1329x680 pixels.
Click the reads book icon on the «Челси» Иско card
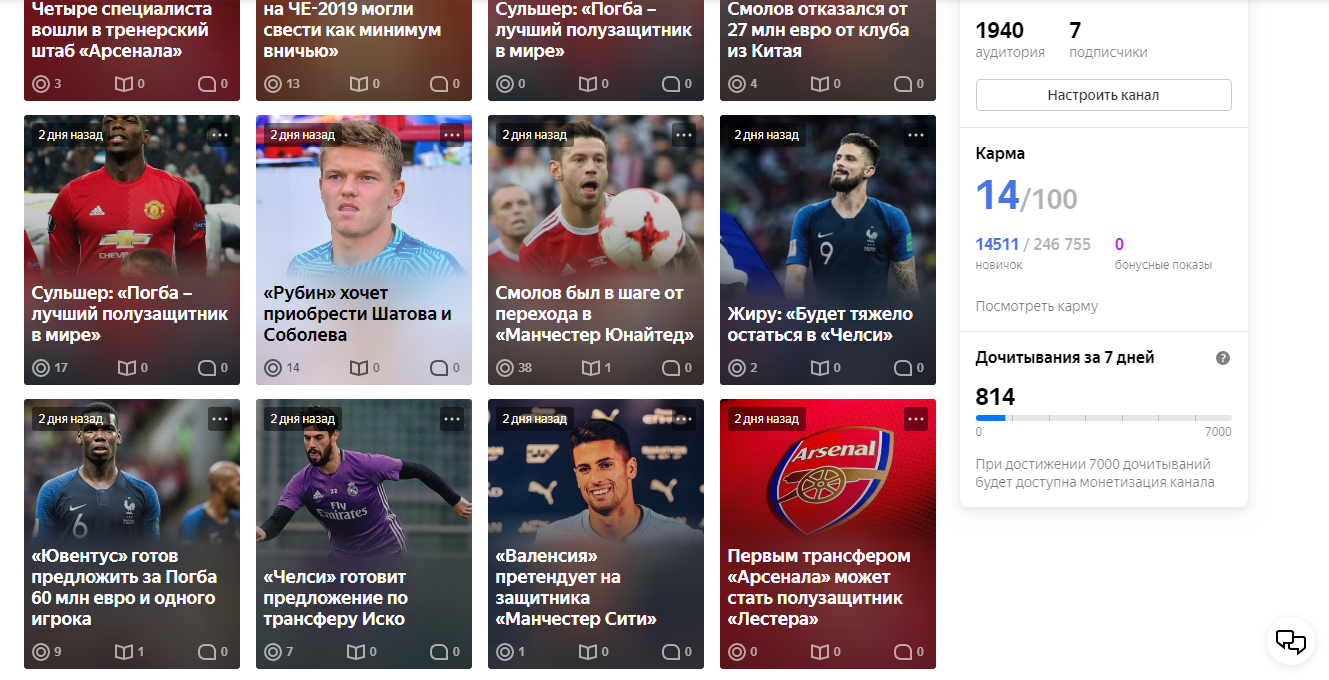click(356, 652)
